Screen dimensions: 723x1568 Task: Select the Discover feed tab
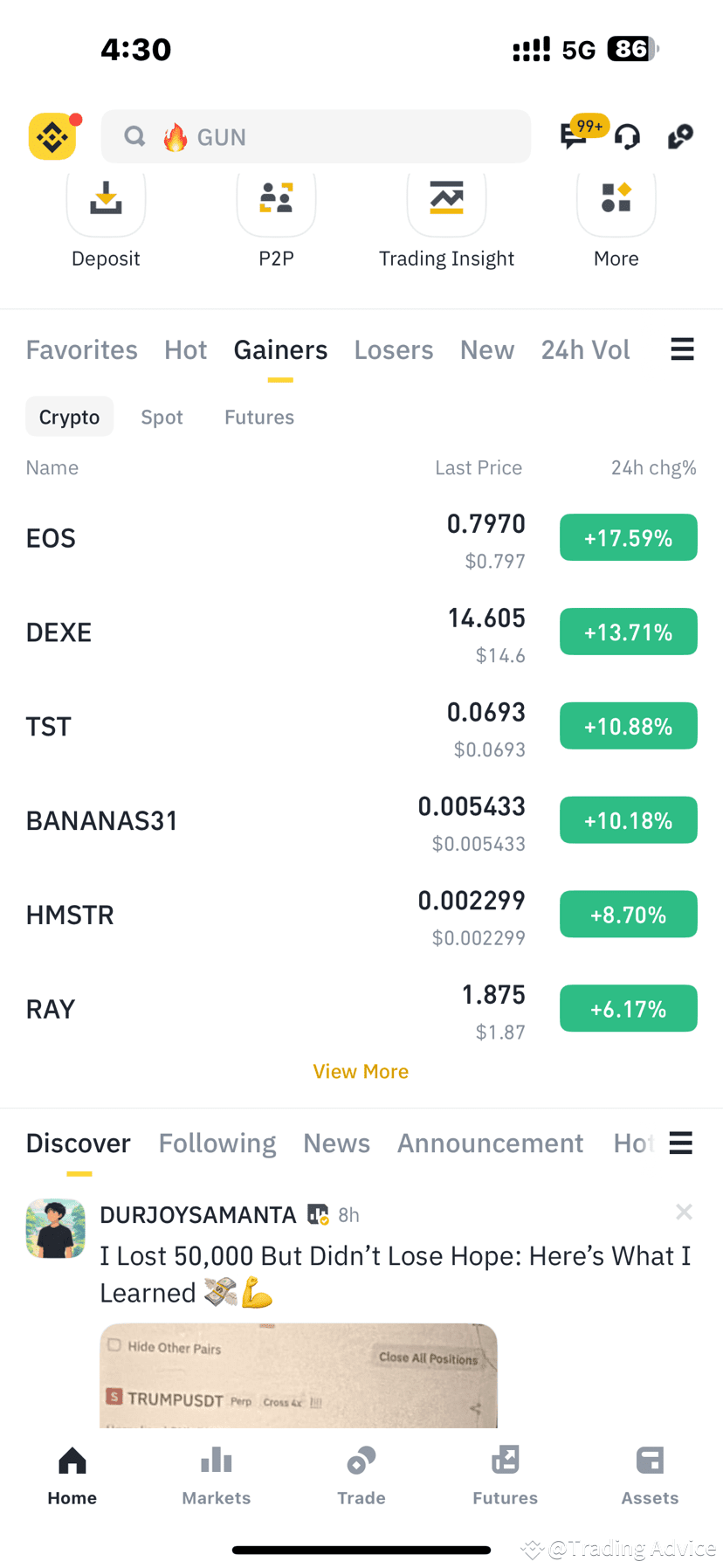(x=78, y=1143)
